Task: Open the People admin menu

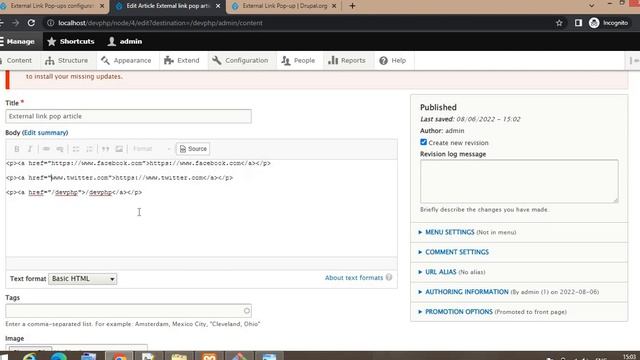Action: point(299,60)
